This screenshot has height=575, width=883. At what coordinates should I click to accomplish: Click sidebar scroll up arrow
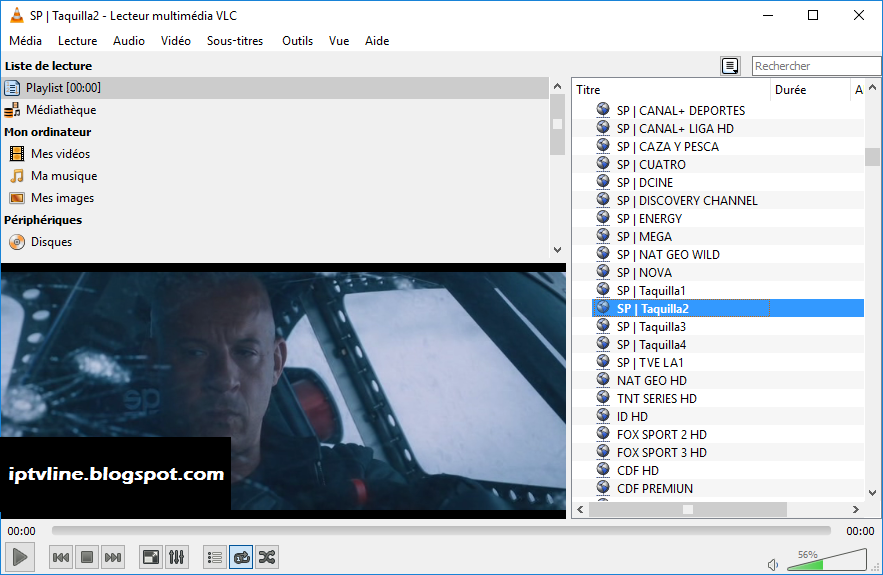(x=558, y=86)
